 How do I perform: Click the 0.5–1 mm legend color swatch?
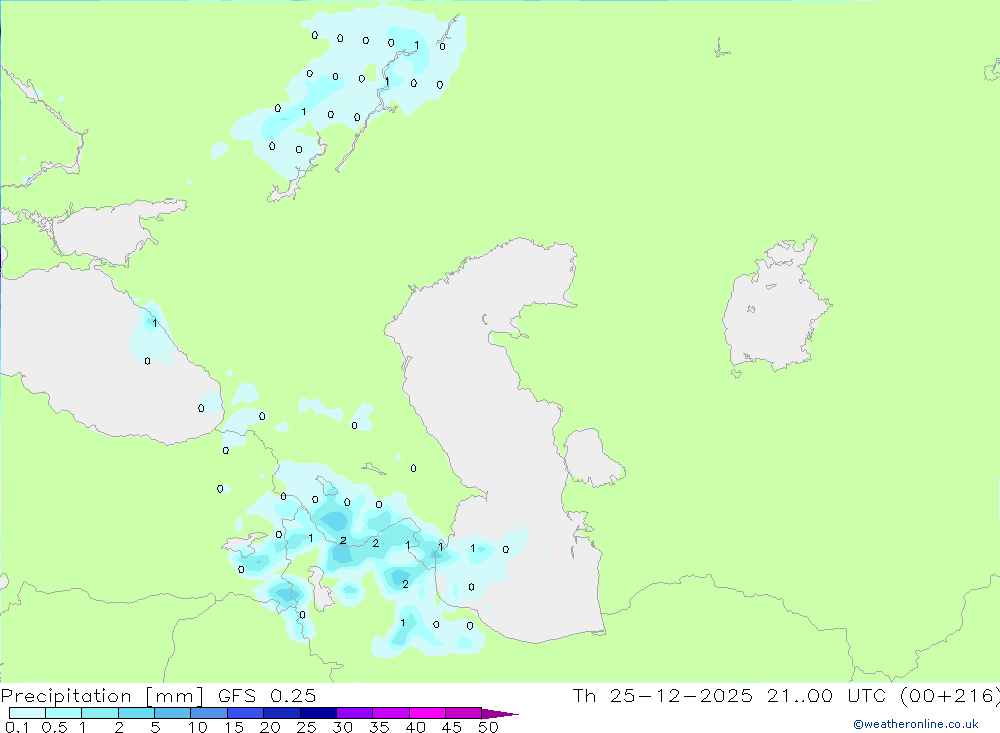(63, 713)
